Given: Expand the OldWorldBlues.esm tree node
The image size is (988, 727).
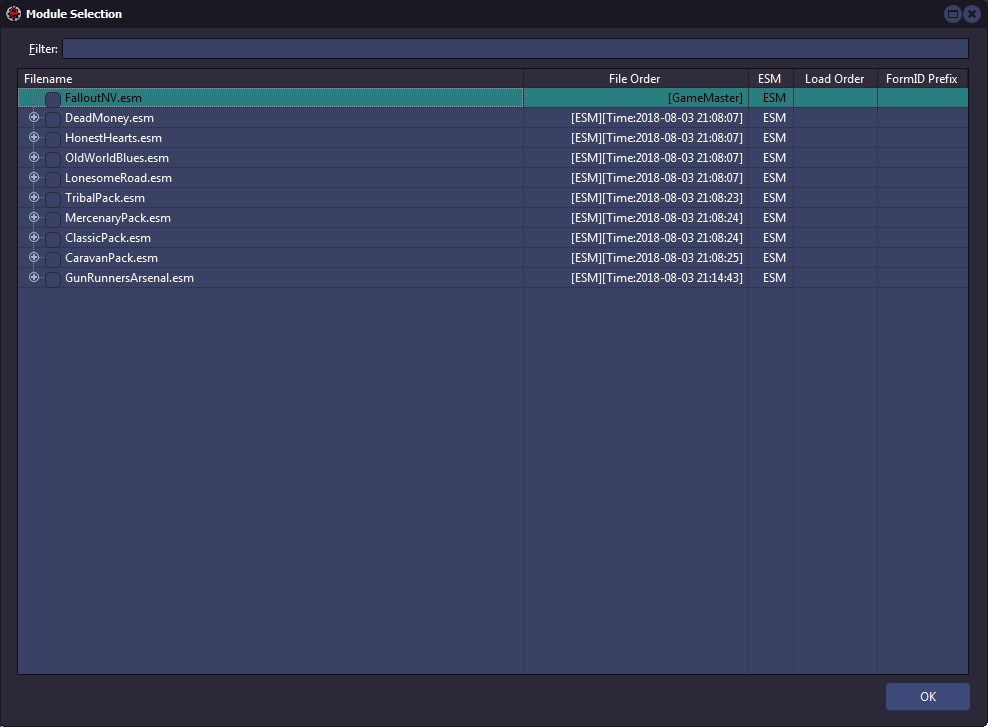Looking at the screenshot, I should [x=34, y=157].
